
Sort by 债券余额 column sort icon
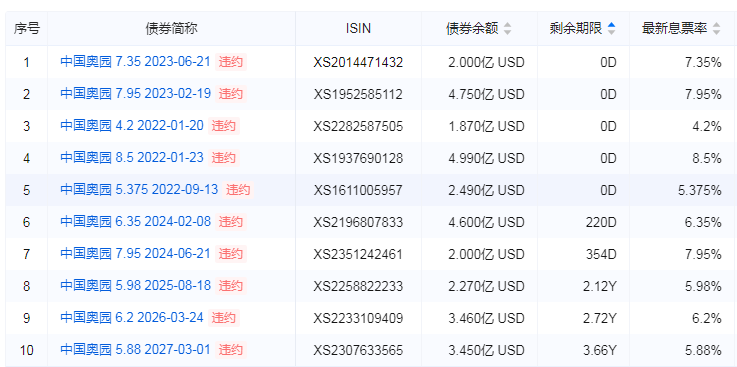(x=507, y=29)
